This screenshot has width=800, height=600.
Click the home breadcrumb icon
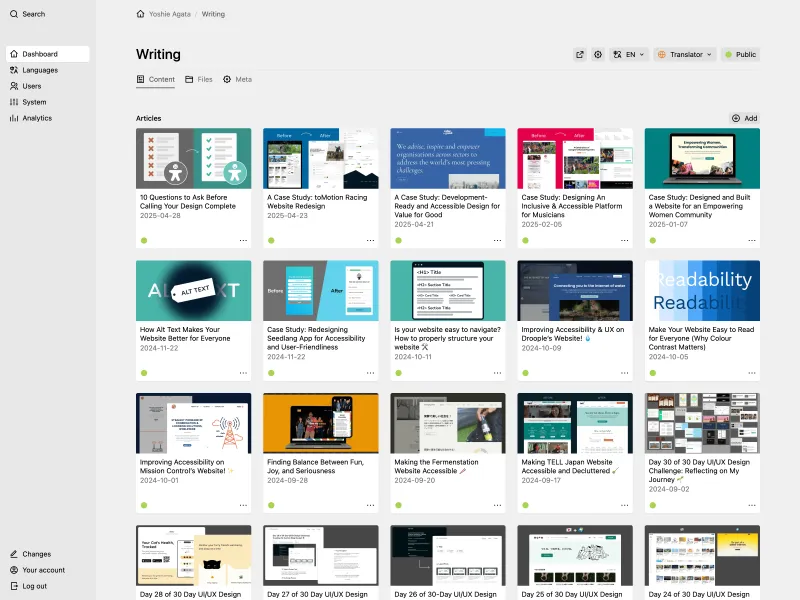click(x=140, y=15)
